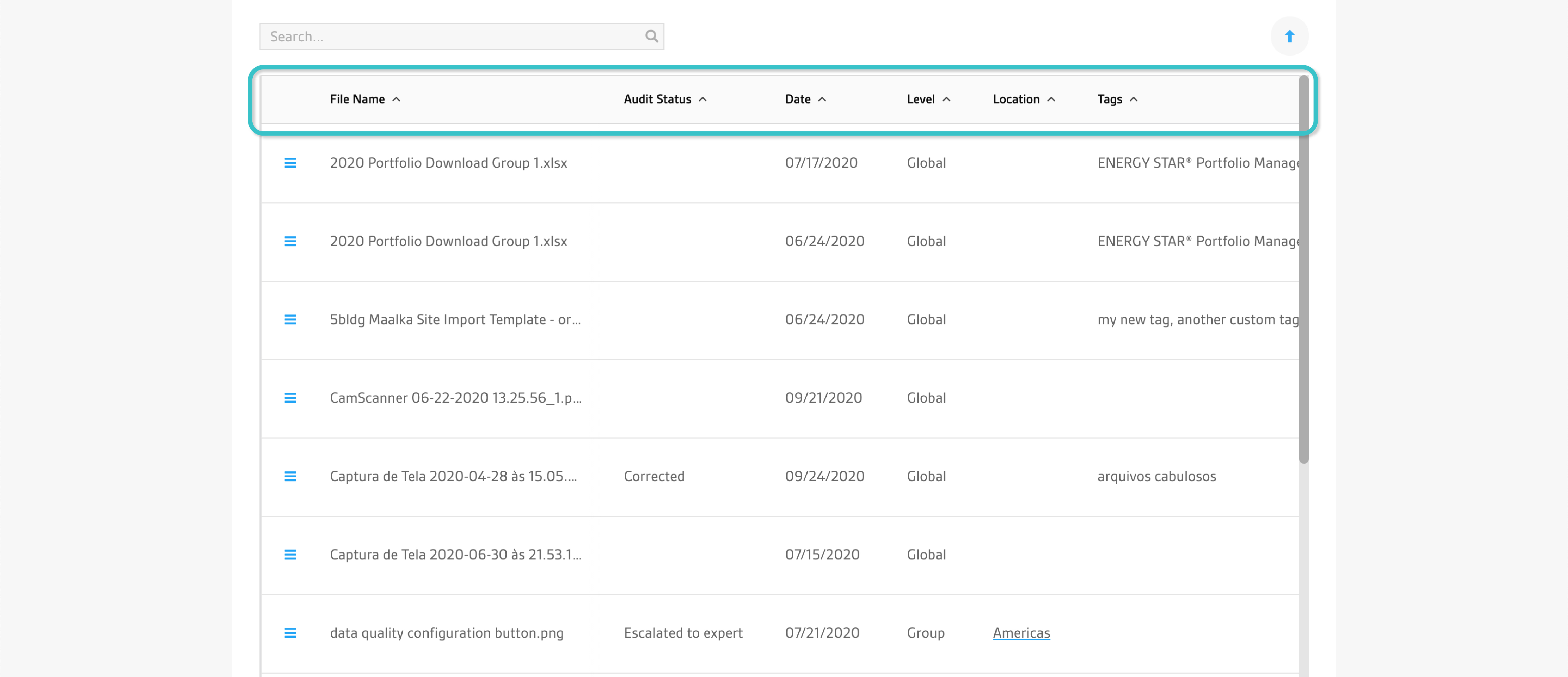Sort by the Audit Status column header

657,100
